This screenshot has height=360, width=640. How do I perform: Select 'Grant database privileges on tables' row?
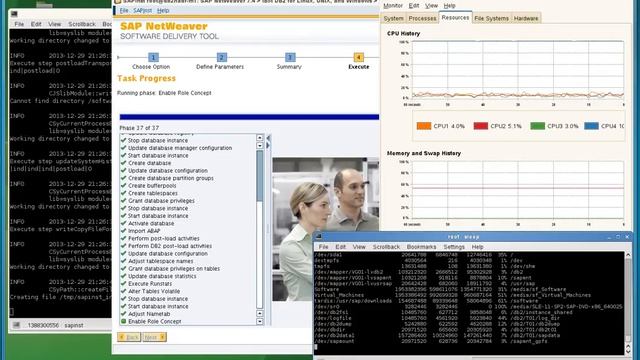pyautogui.click(x=174, y=269)
